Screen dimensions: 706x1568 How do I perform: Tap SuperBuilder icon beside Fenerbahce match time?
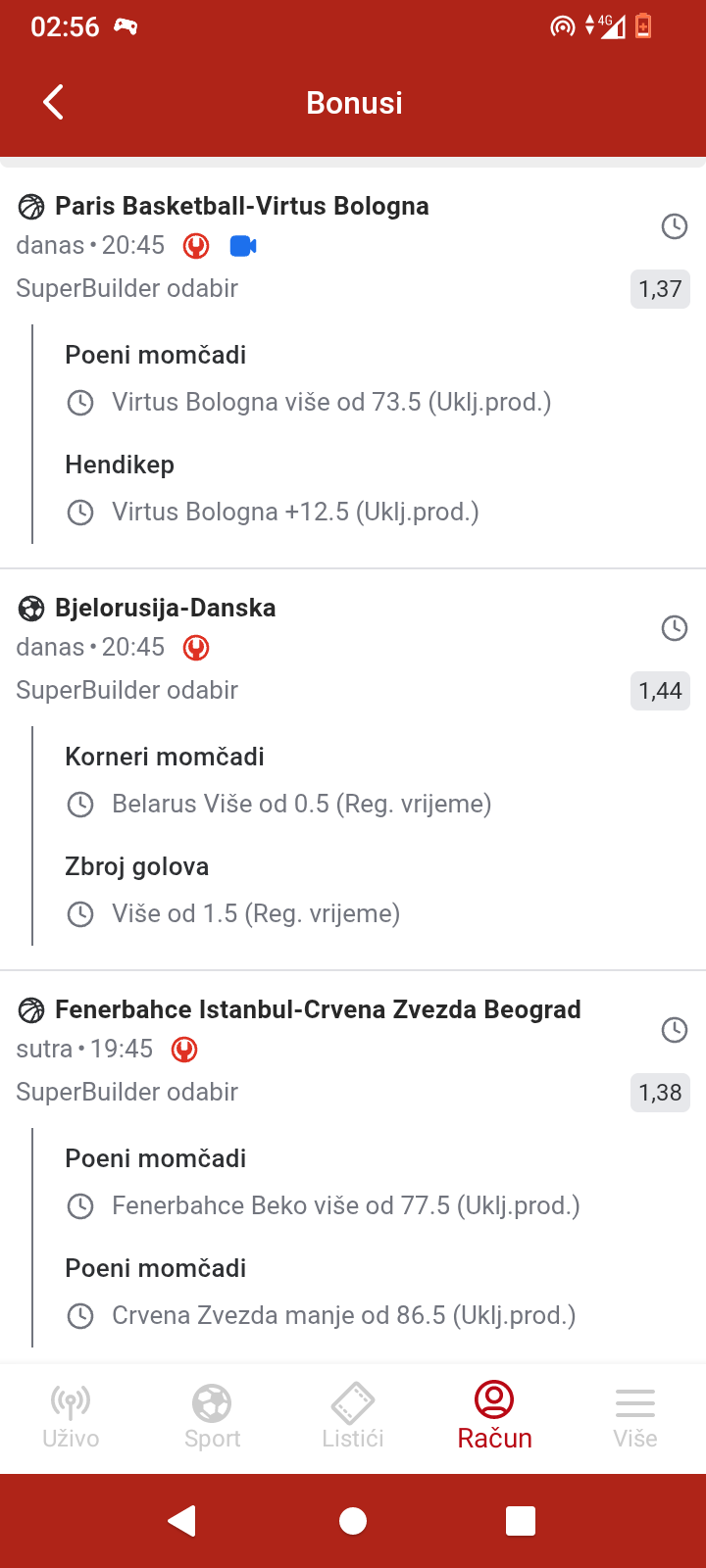(184, 1049)
